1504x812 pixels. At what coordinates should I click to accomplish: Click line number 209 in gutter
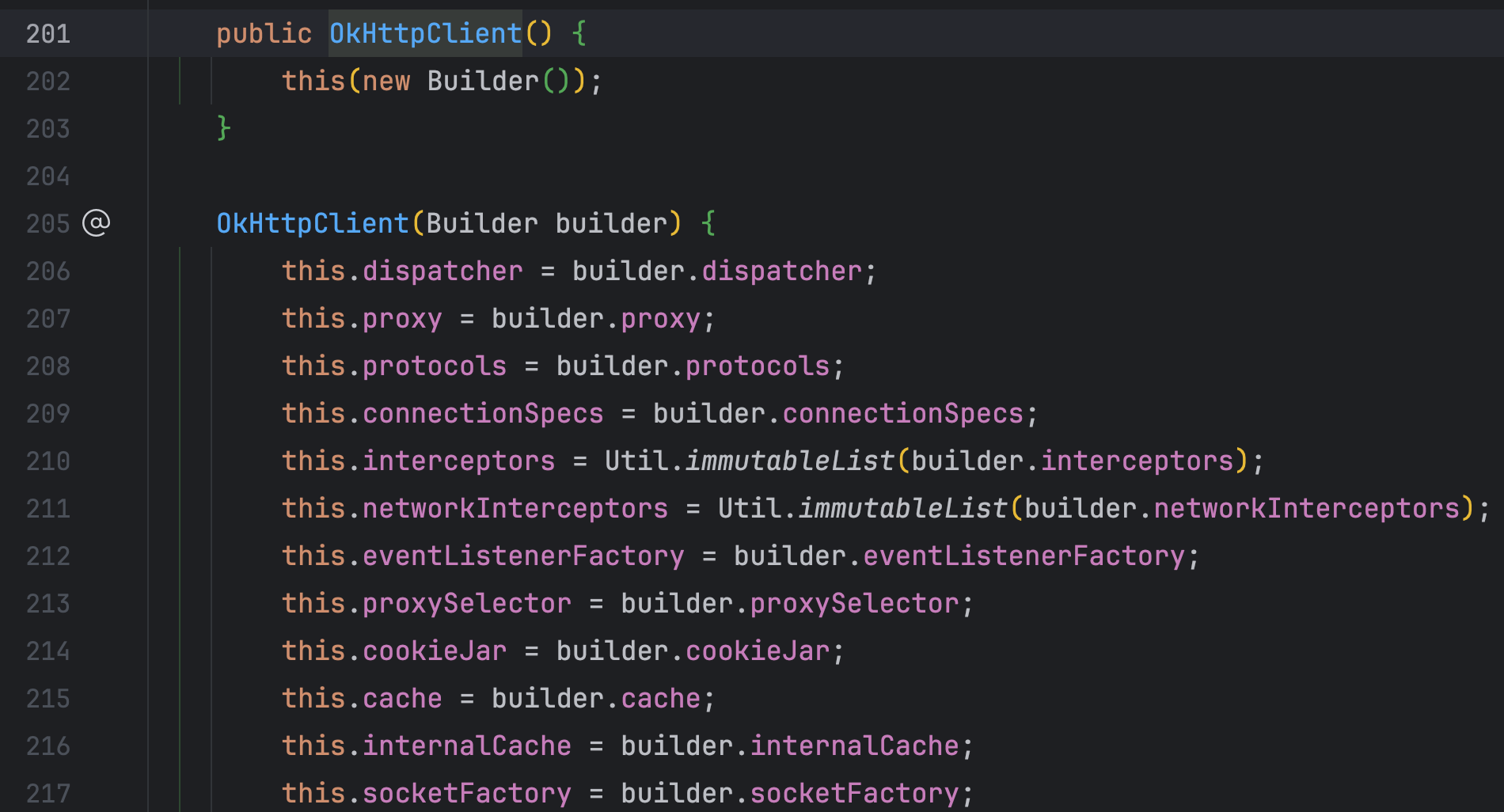click(x=48, y=413)
